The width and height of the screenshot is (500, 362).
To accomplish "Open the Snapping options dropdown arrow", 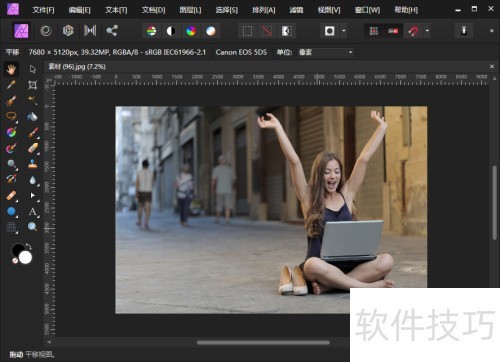I will (x=427, y=31).
